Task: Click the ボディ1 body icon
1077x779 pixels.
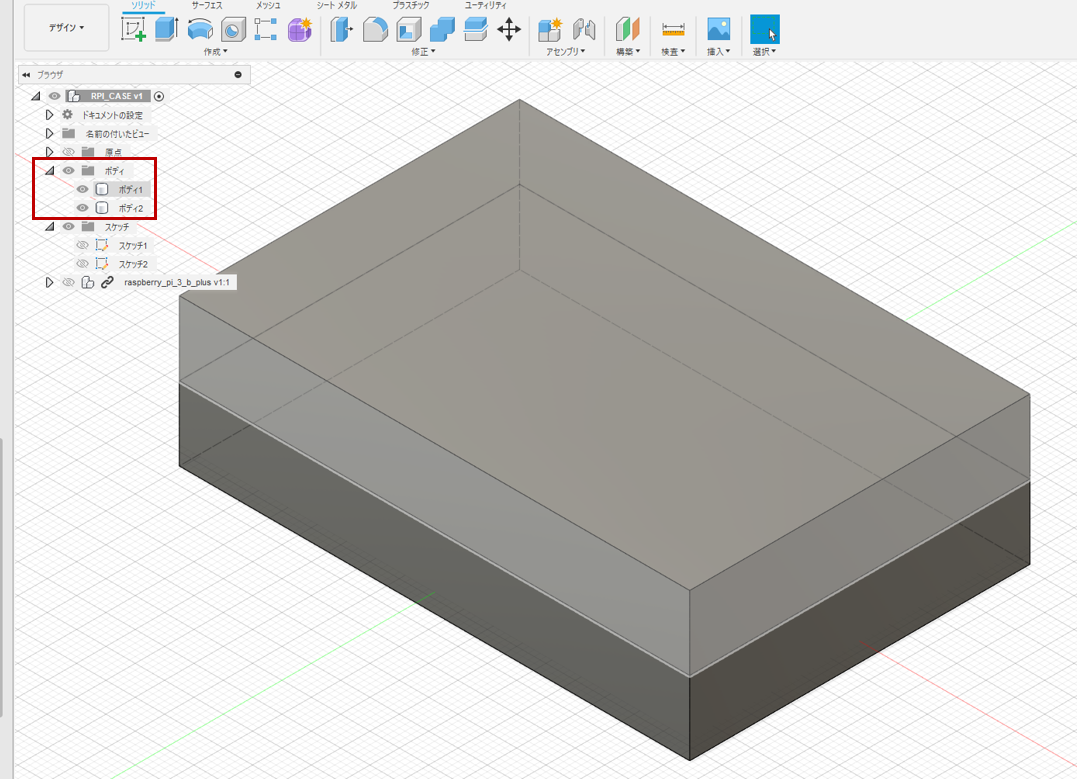Action: click(x=102, y=189)
